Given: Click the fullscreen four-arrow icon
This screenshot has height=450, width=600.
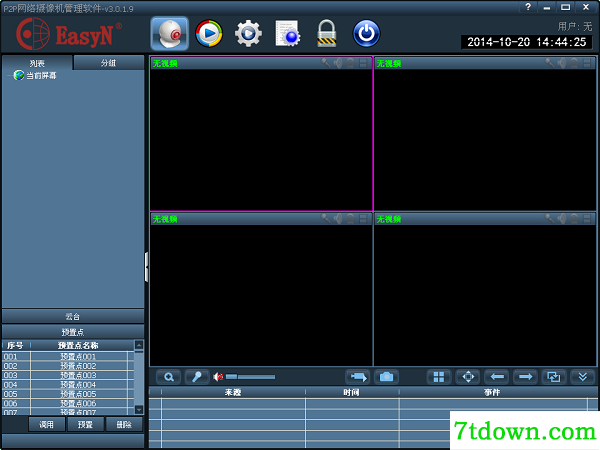Looking at the screenshot, I should [x=468, y=377].
